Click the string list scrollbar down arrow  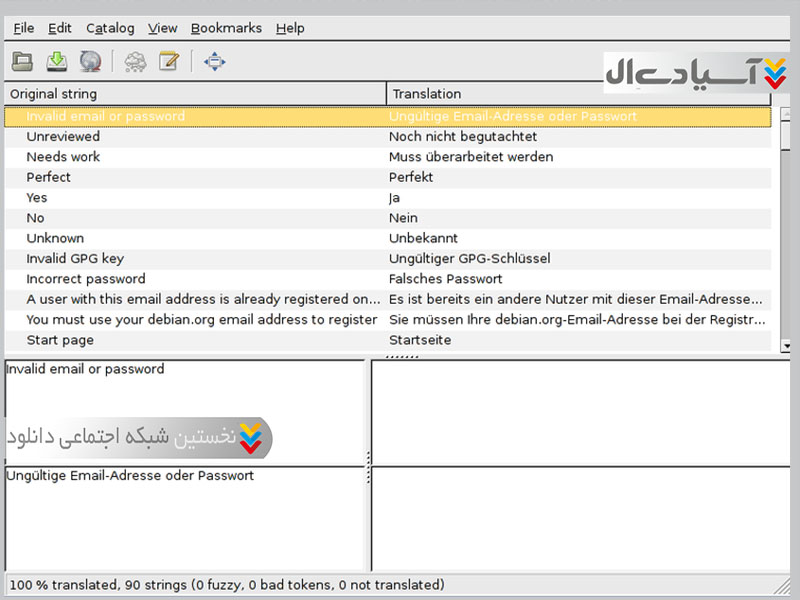[x=785, y=346]
